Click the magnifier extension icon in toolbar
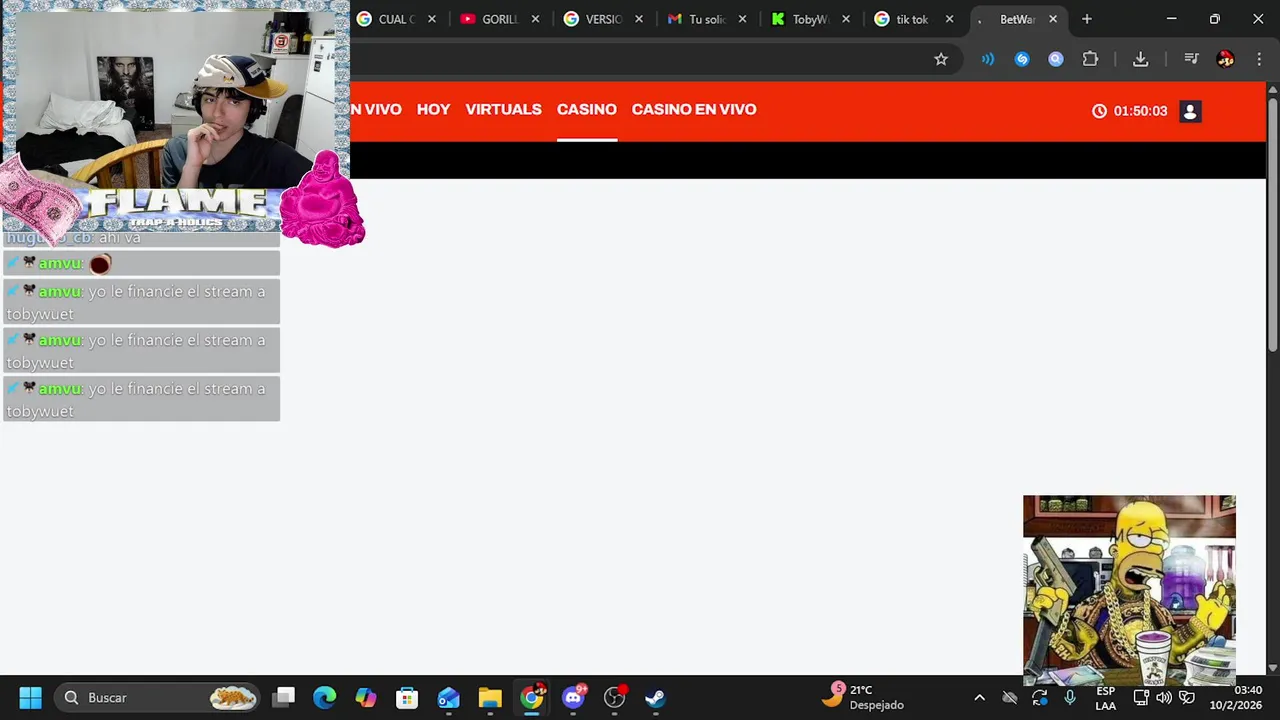Screen dimensions: 1280x720 click(1056, 59)
